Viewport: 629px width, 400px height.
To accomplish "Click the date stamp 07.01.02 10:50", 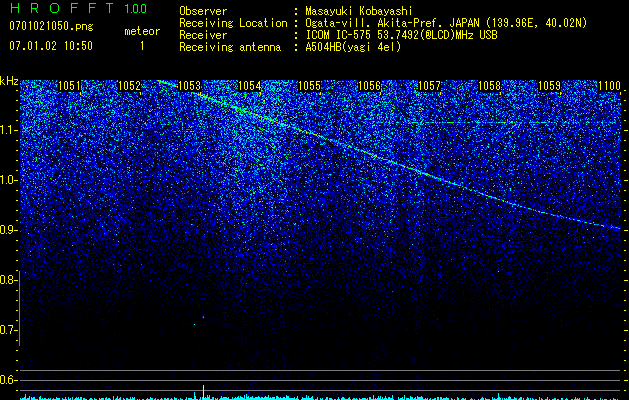I will point(51,46).
